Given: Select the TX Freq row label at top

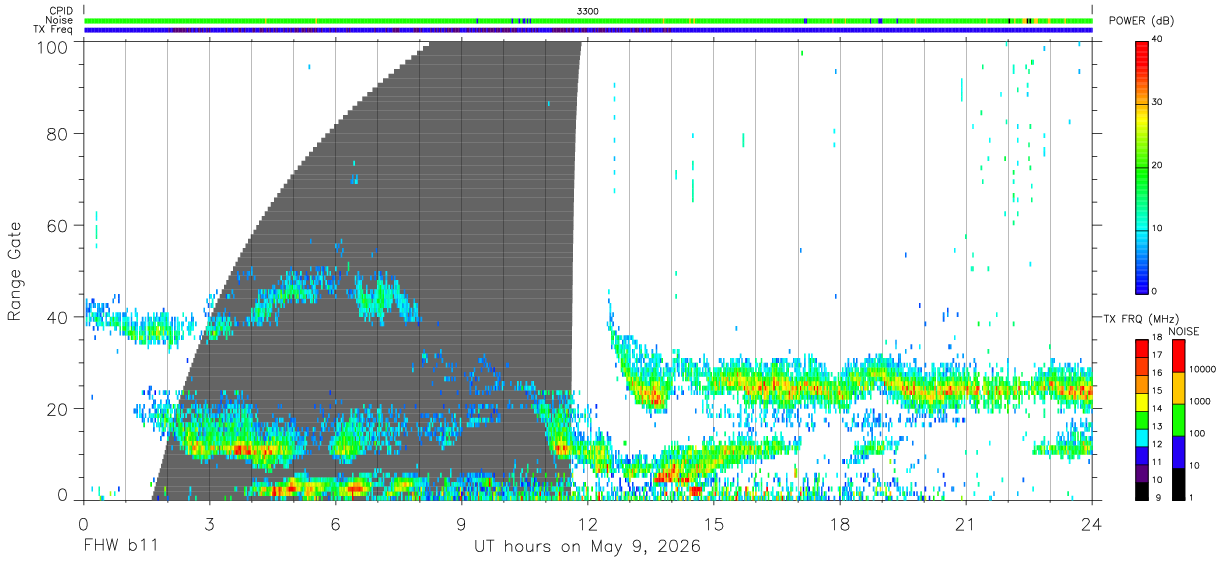Looking at the screenshot, I should click(x=53, y=29).
